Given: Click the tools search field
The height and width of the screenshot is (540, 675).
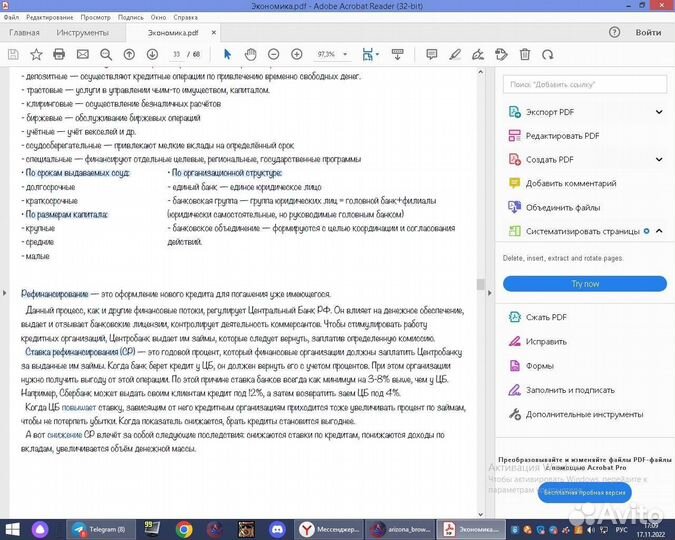Looking at the screenshot, I should pos(585,84).
